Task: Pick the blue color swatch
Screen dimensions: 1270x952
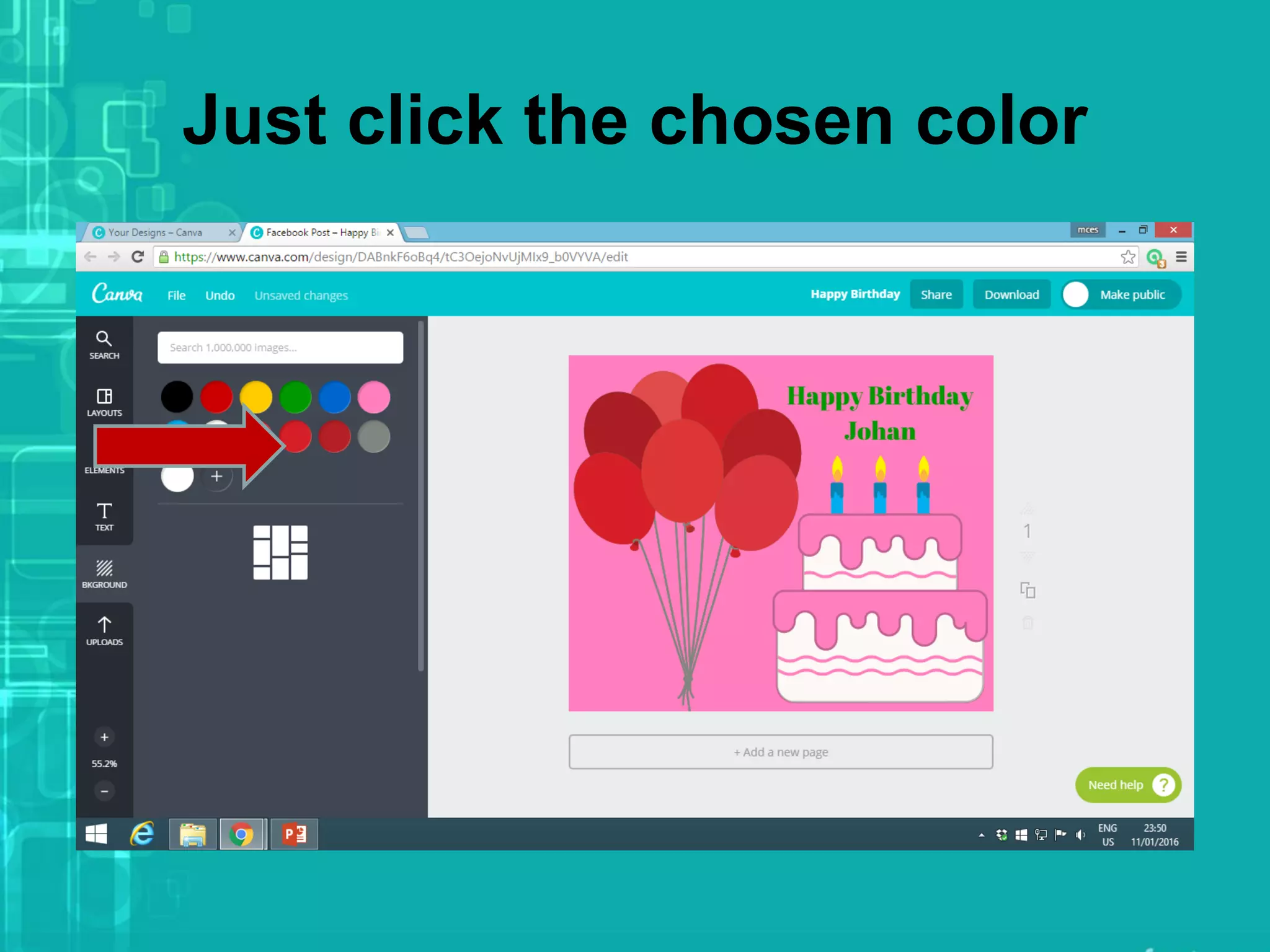Action: coord(335,397)
